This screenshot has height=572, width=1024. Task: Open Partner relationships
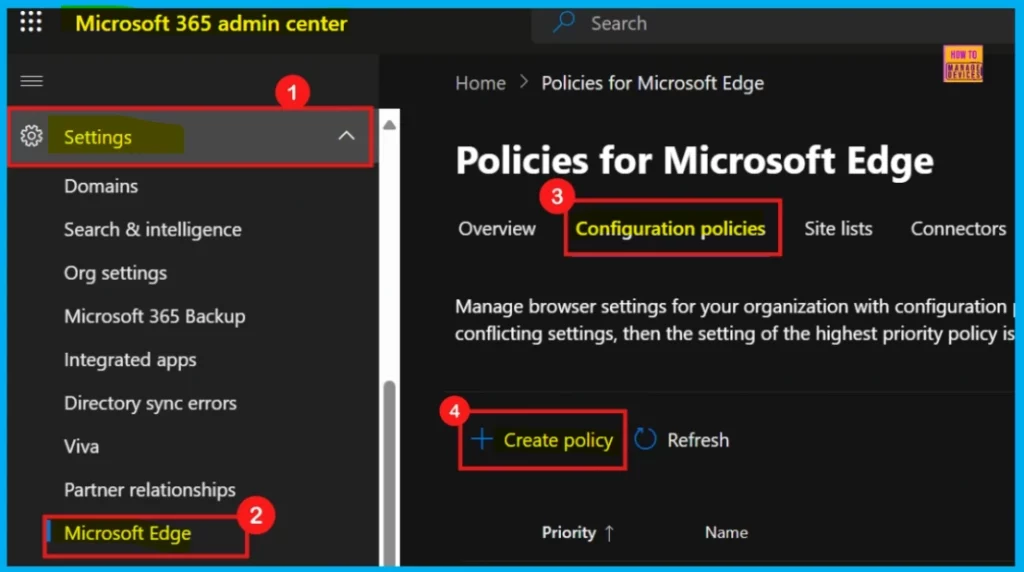(150, 490)
